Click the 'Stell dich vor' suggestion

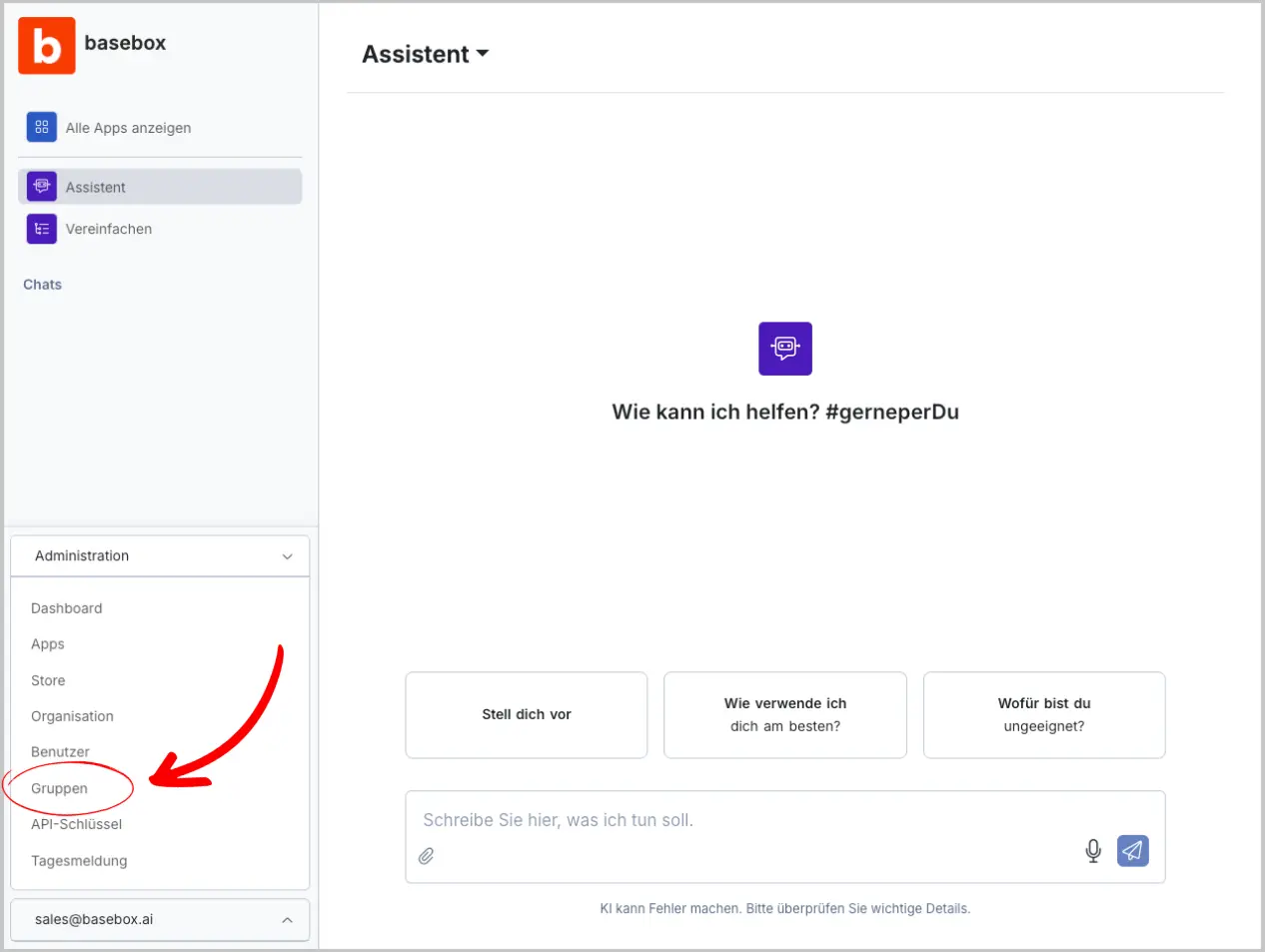[x=527, y=715]
